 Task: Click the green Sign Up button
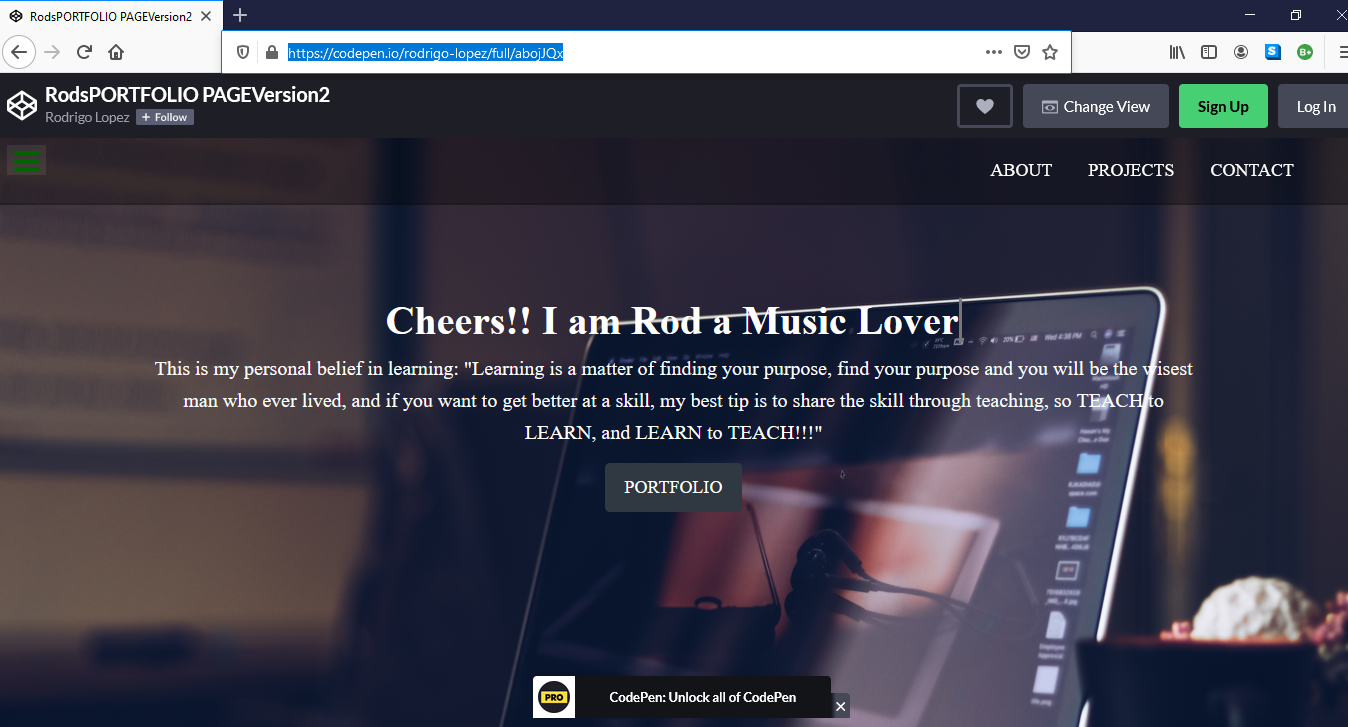pos(1223,106)
